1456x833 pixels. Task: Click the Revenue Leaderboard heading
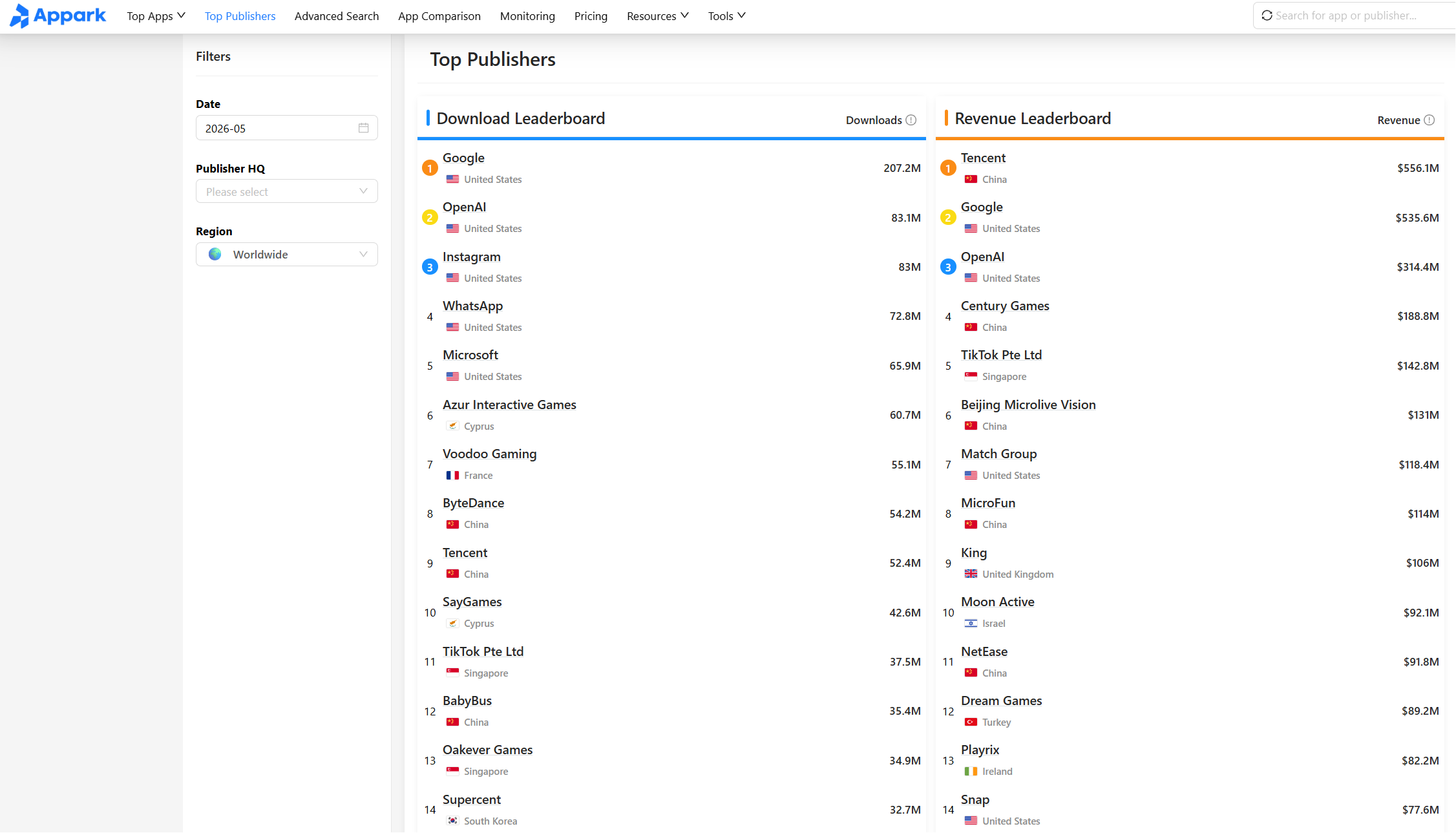(x=1033, y=118)
